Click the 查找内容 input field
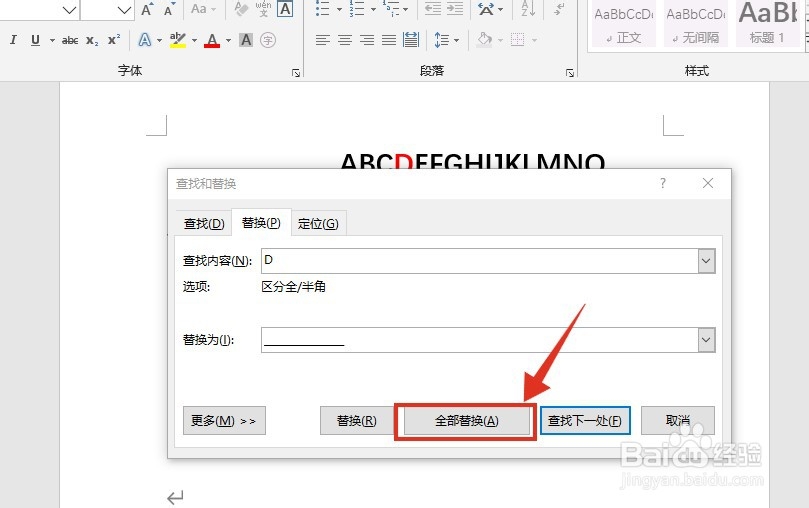Image resolution: width=809 pixels, height=508 pixels. [480, 261]
